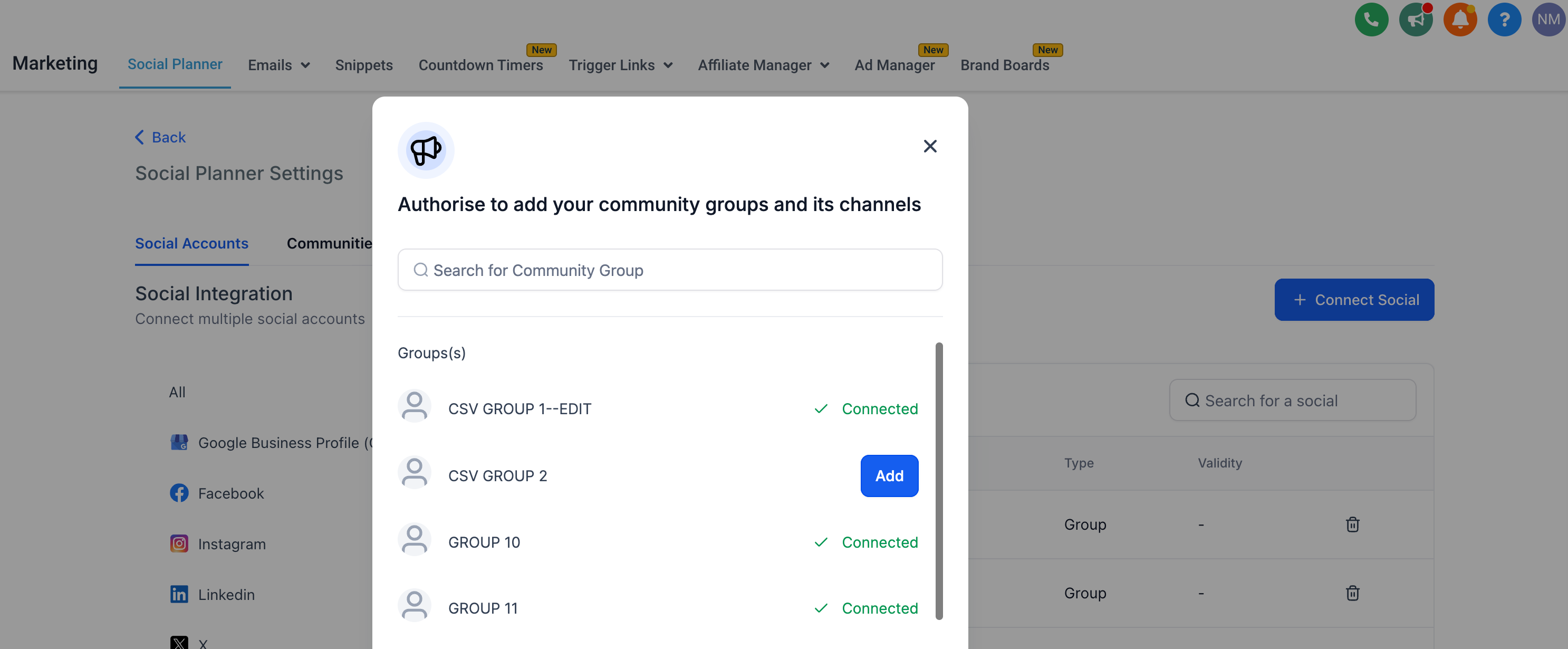Expand the Emails dropdown menu
Screen dimensions: 1568x649
pyautogui.click(x=279, y=65)
